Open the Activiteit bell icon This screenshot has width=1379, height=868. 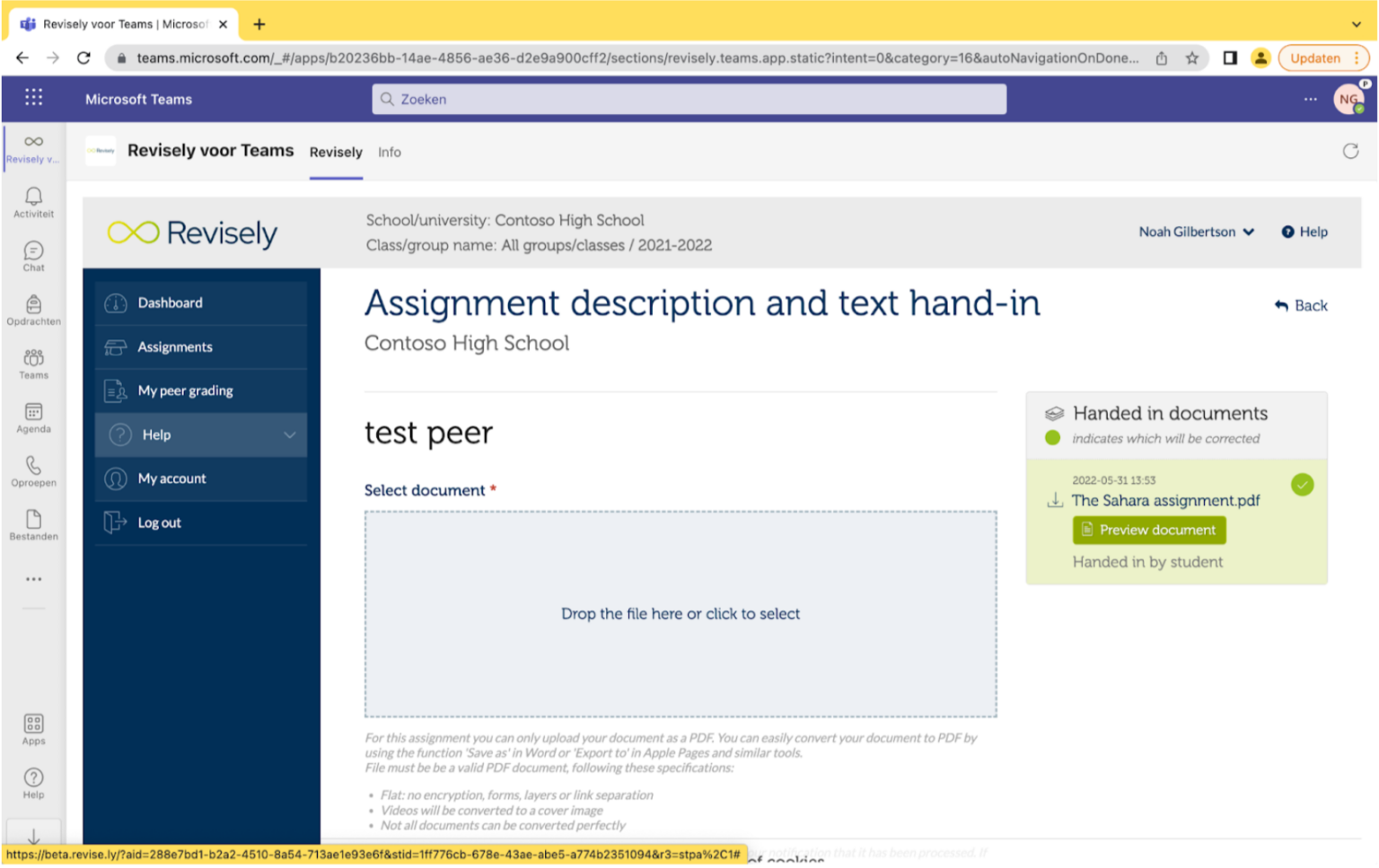pyautogui.click(x=33, y=199)
